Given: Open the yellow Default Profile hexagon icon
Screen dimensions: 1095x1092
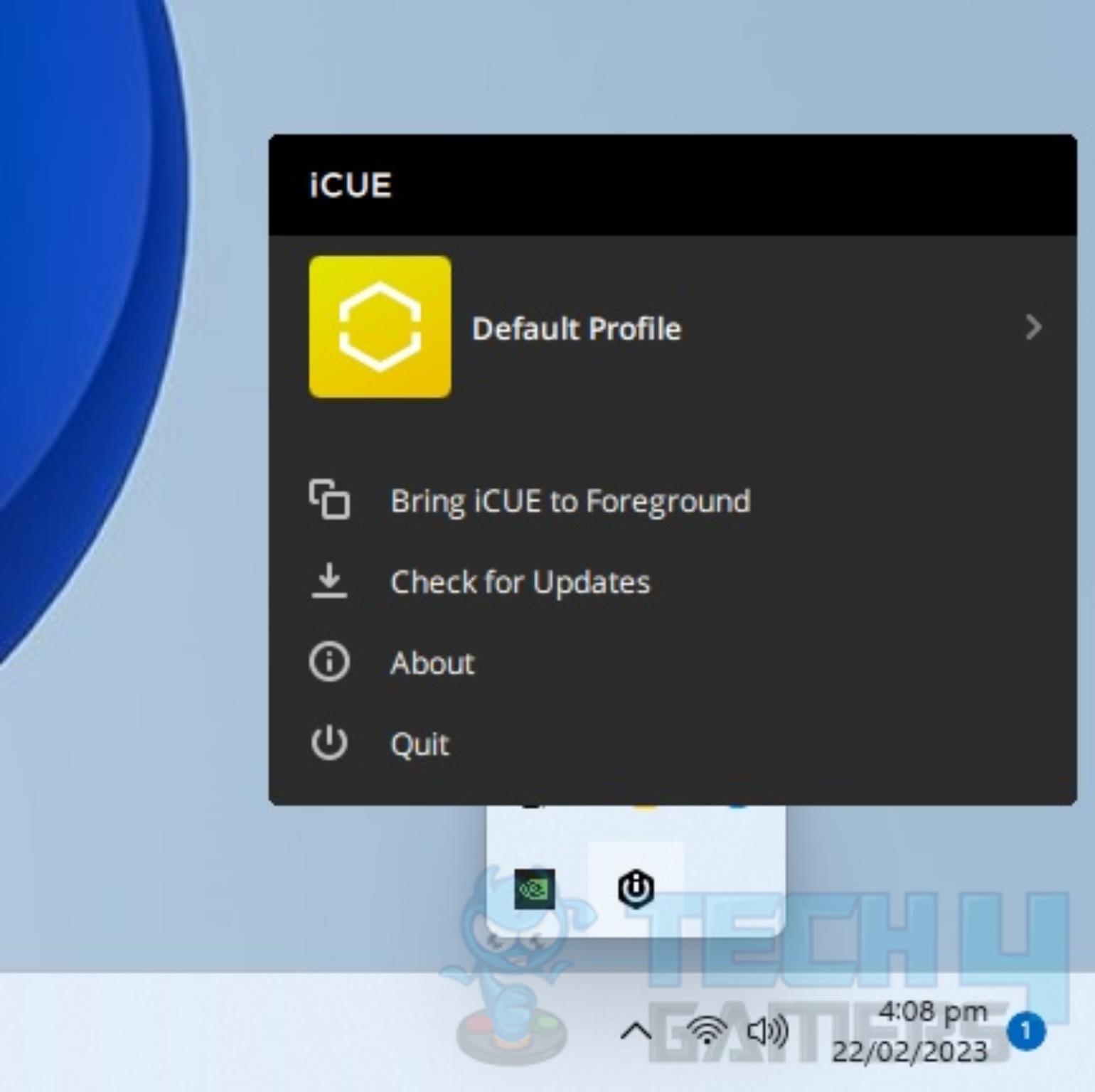Looking at the screenshot, I should (380, 326).
